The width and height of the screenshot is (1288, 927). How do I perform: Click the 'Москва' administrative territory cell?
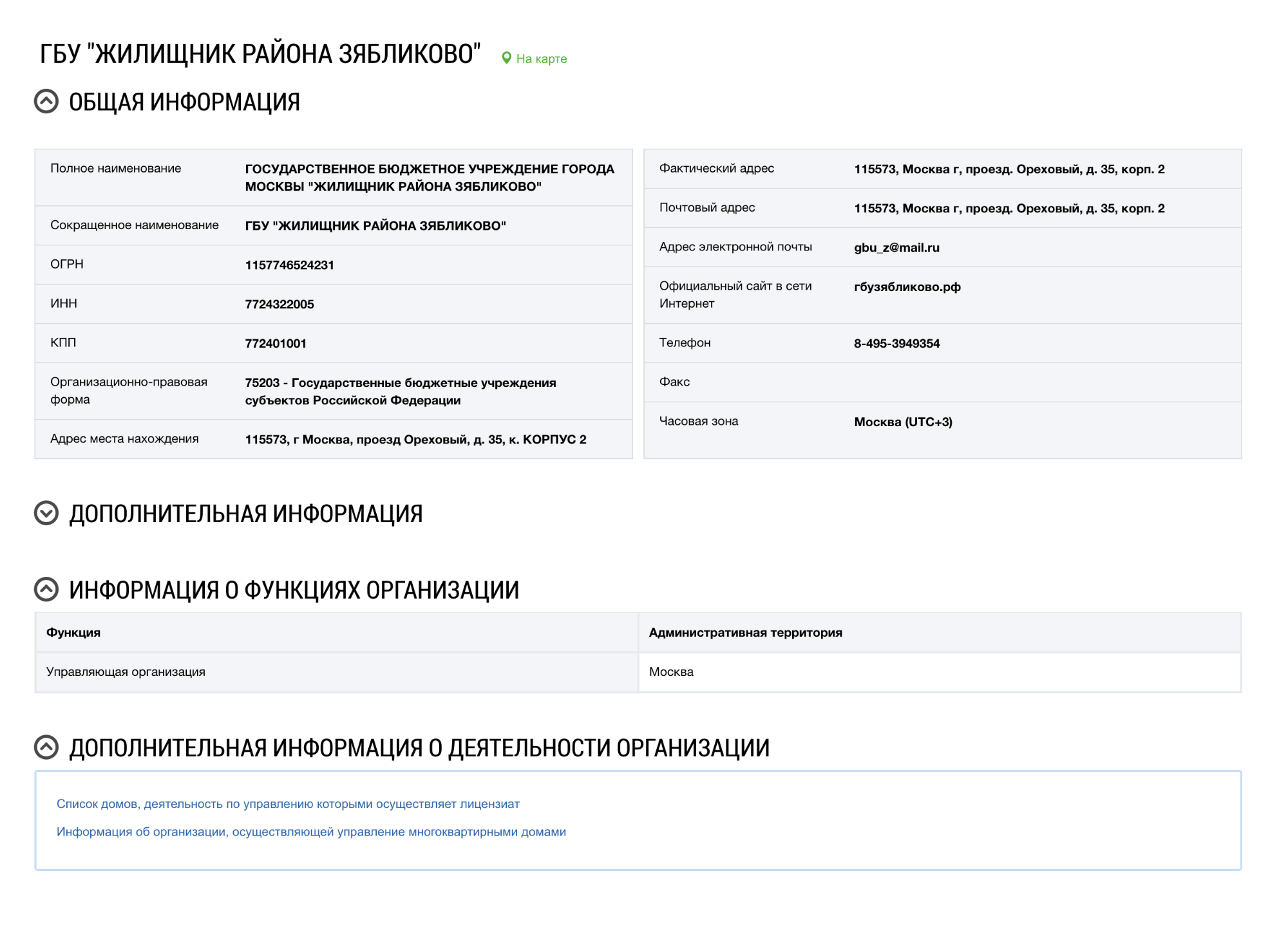click(671, 671)
